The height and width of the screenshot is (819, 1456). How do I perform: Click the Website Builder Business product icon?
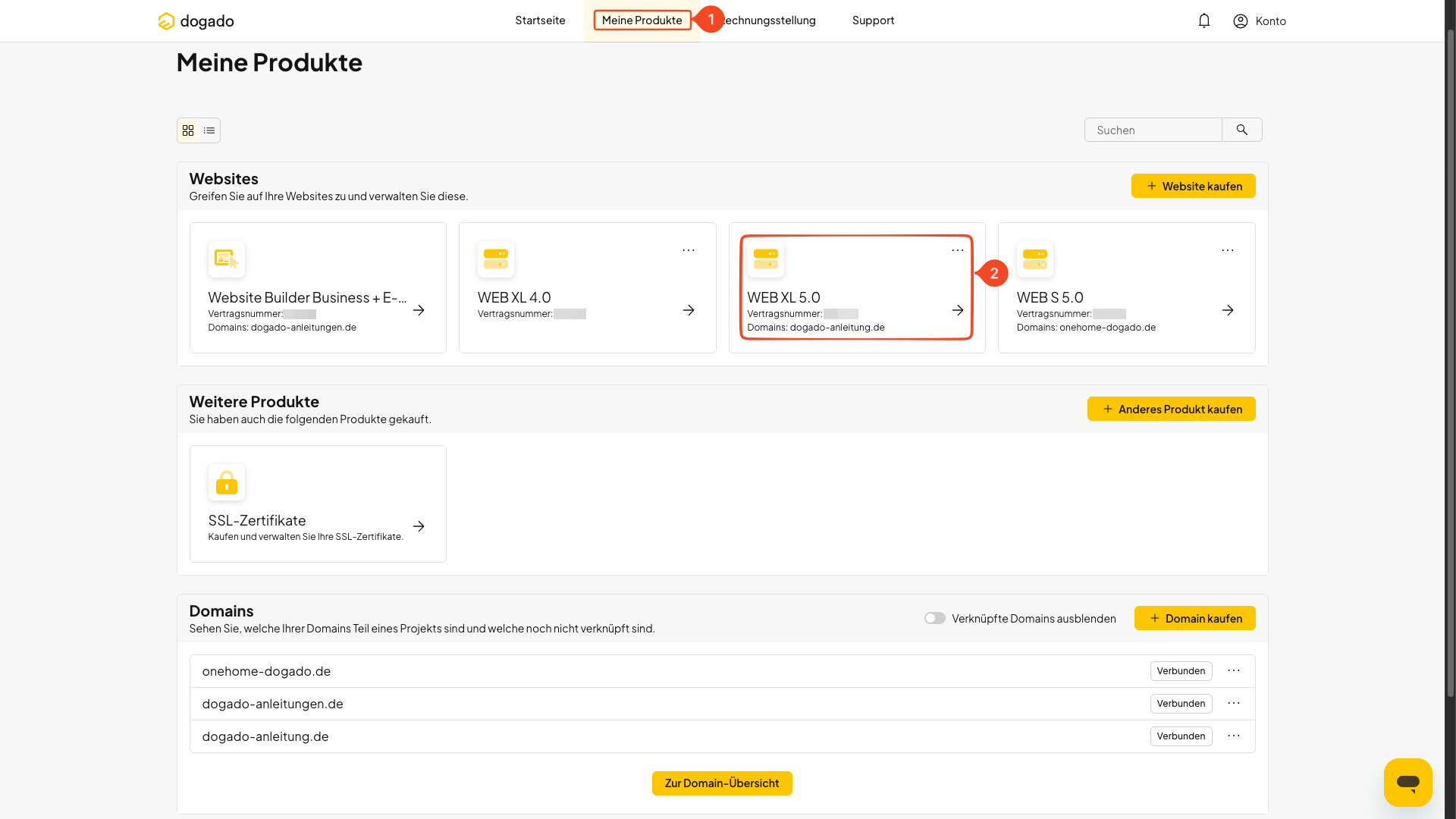click(227, 259)
